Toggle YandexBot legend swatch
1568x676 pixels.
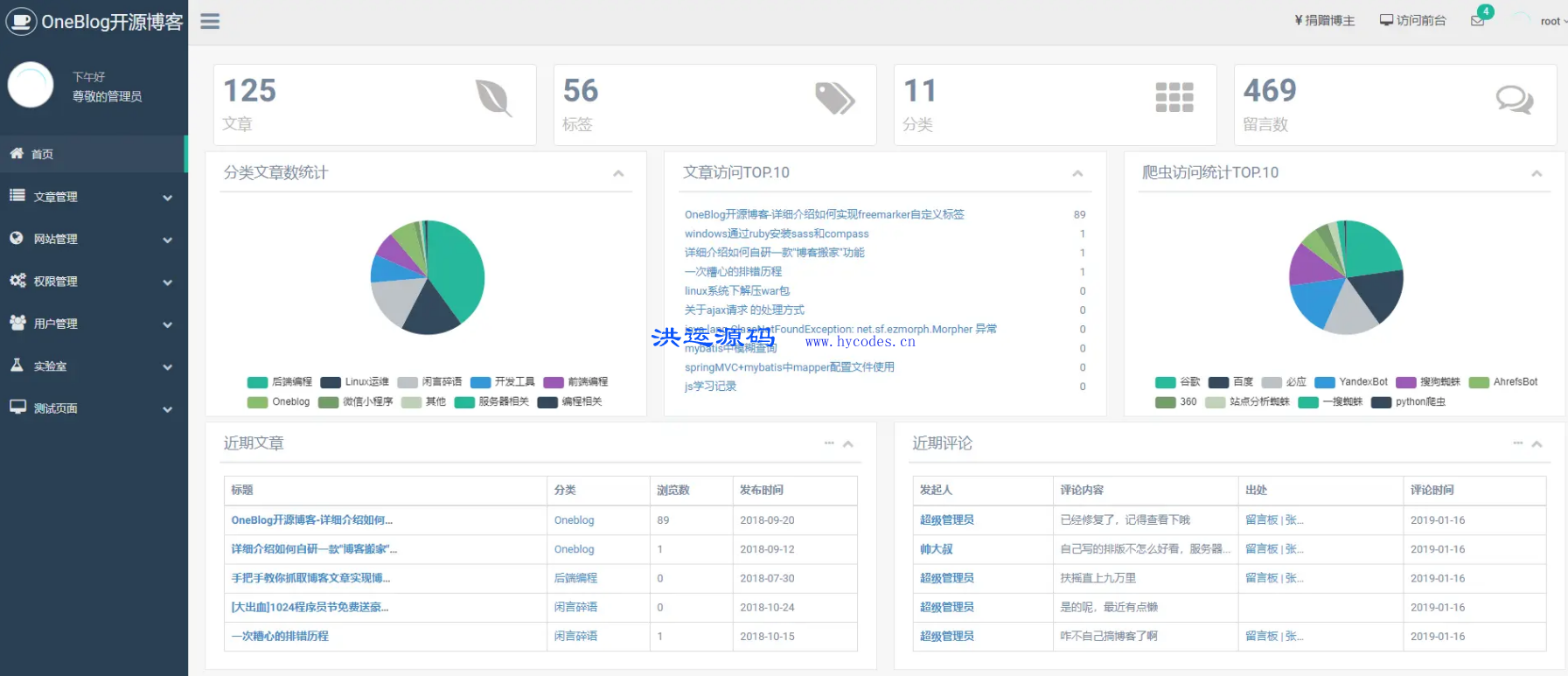coord(1325,382)
